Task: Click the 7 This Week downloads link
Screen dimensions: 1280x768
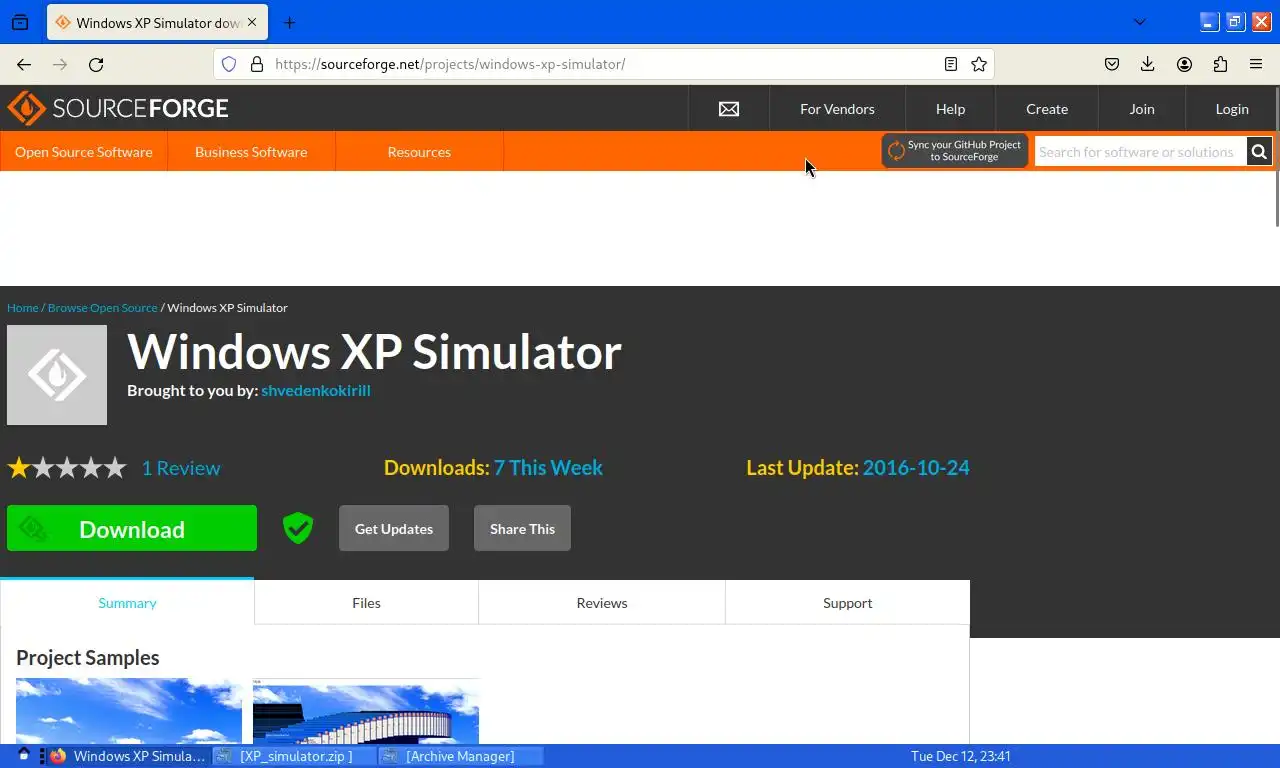Action: click(548, 467)
